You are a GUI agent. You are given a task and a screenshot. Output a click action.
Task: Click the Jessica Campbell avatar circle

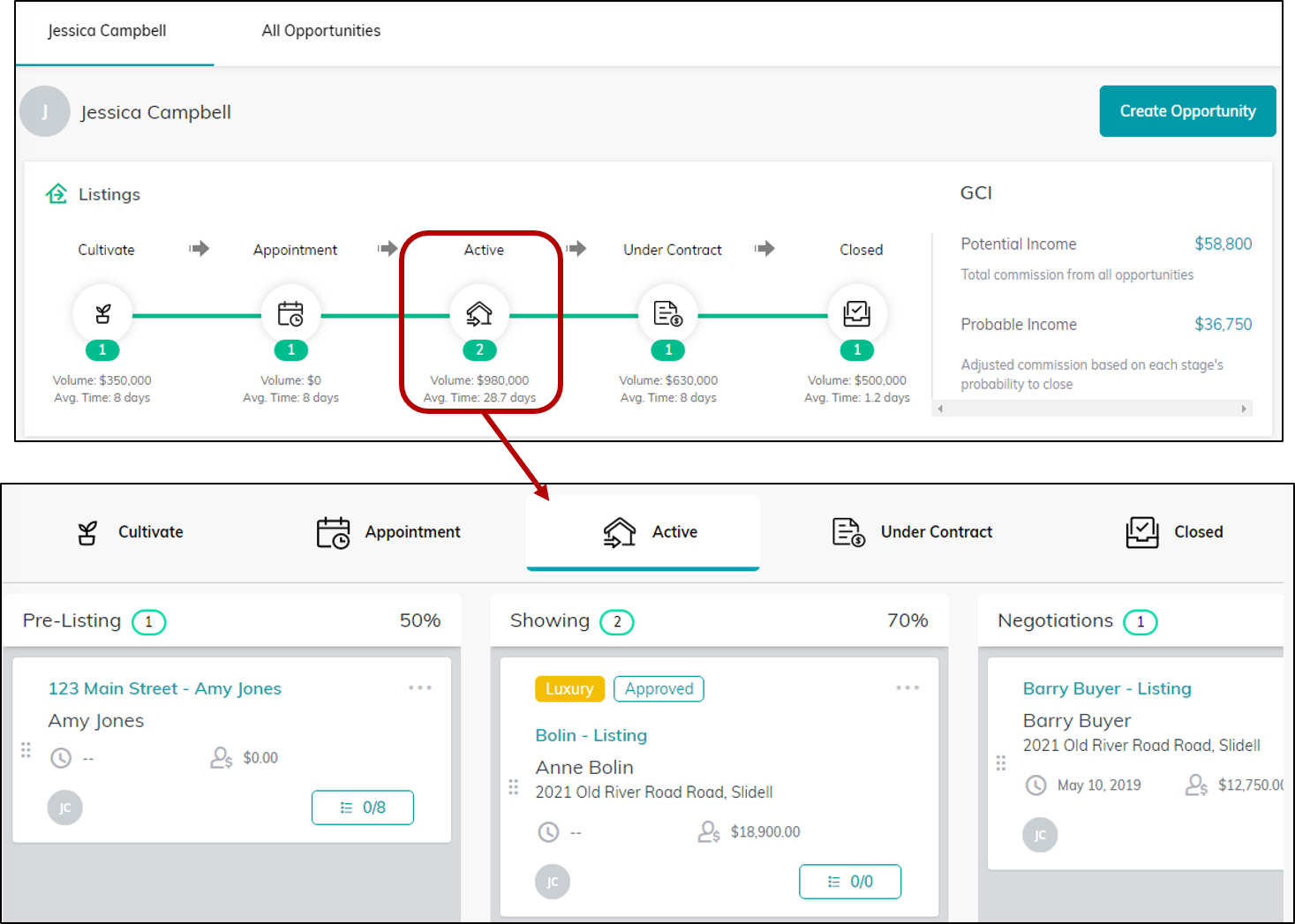tap(45, 111)
